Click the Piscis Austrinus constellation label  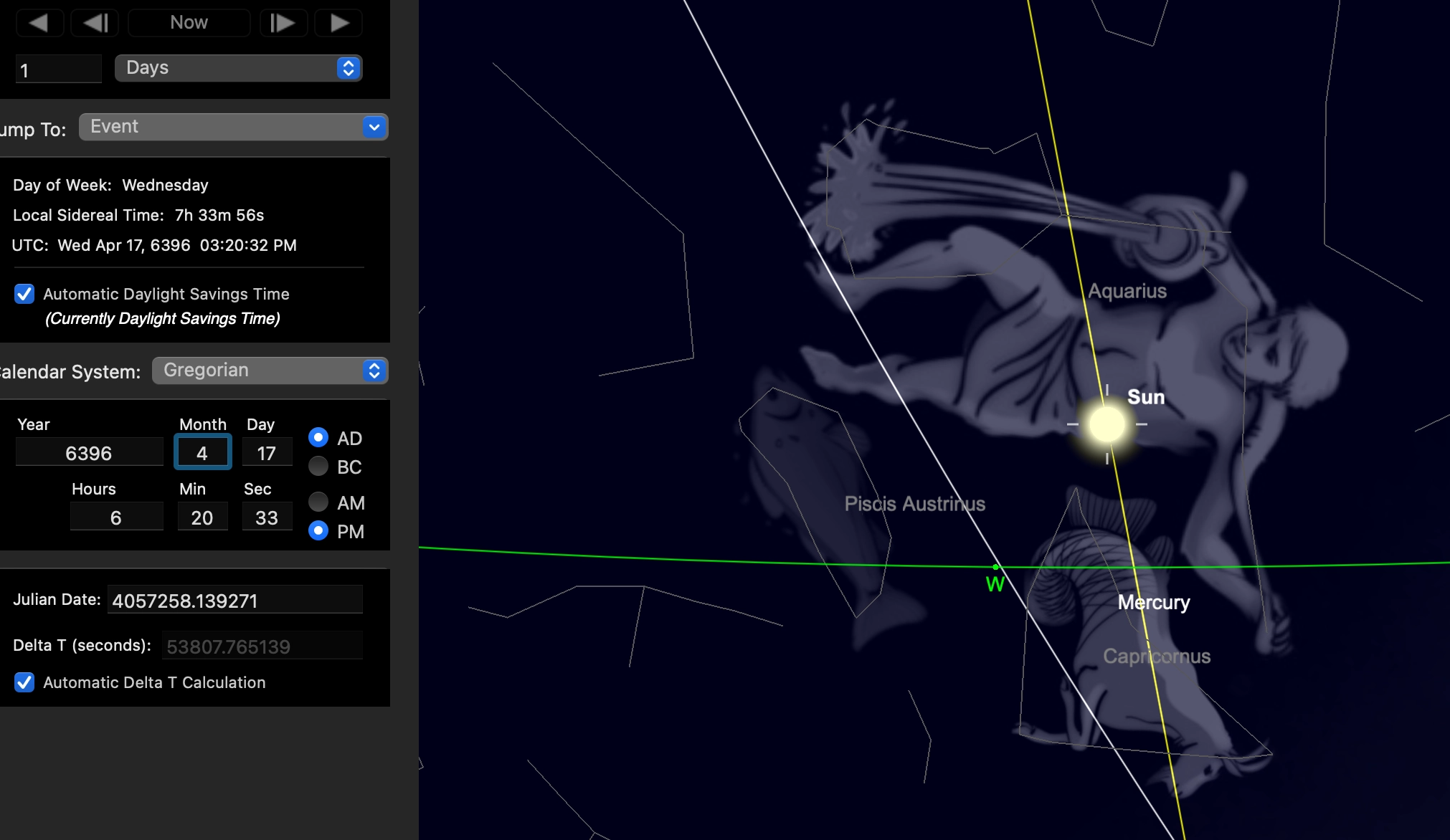click(914, 504)
